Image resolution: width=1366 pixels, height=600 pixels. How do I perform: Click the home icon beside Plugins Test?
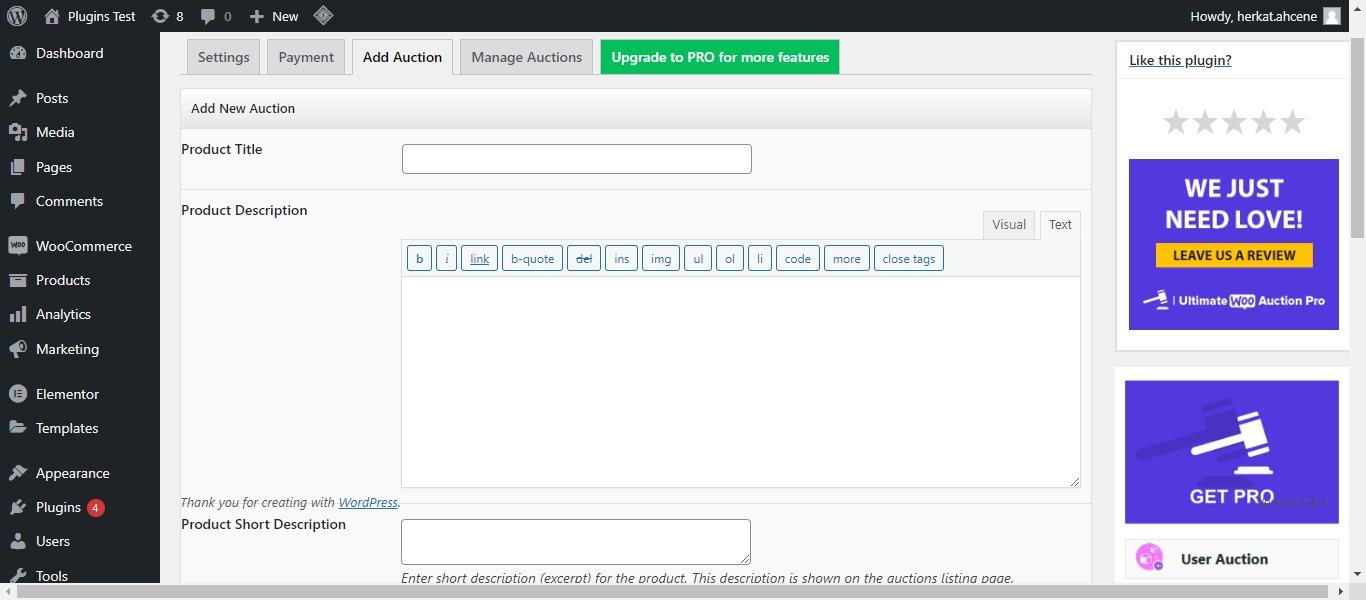click(x=52, y=16)
